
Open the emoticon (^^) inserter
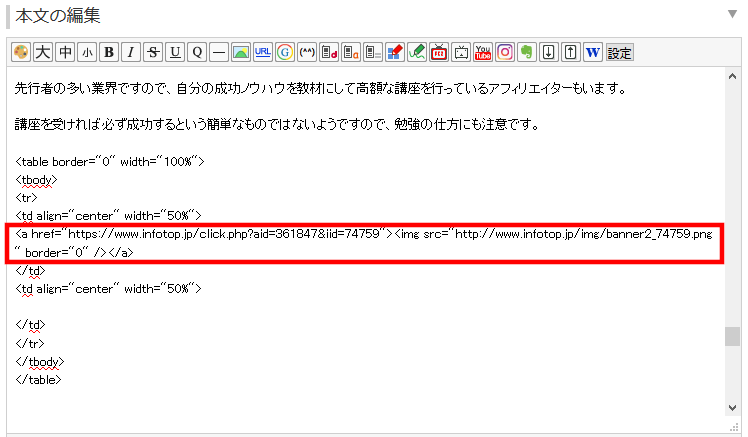click(x=307, y=52)
